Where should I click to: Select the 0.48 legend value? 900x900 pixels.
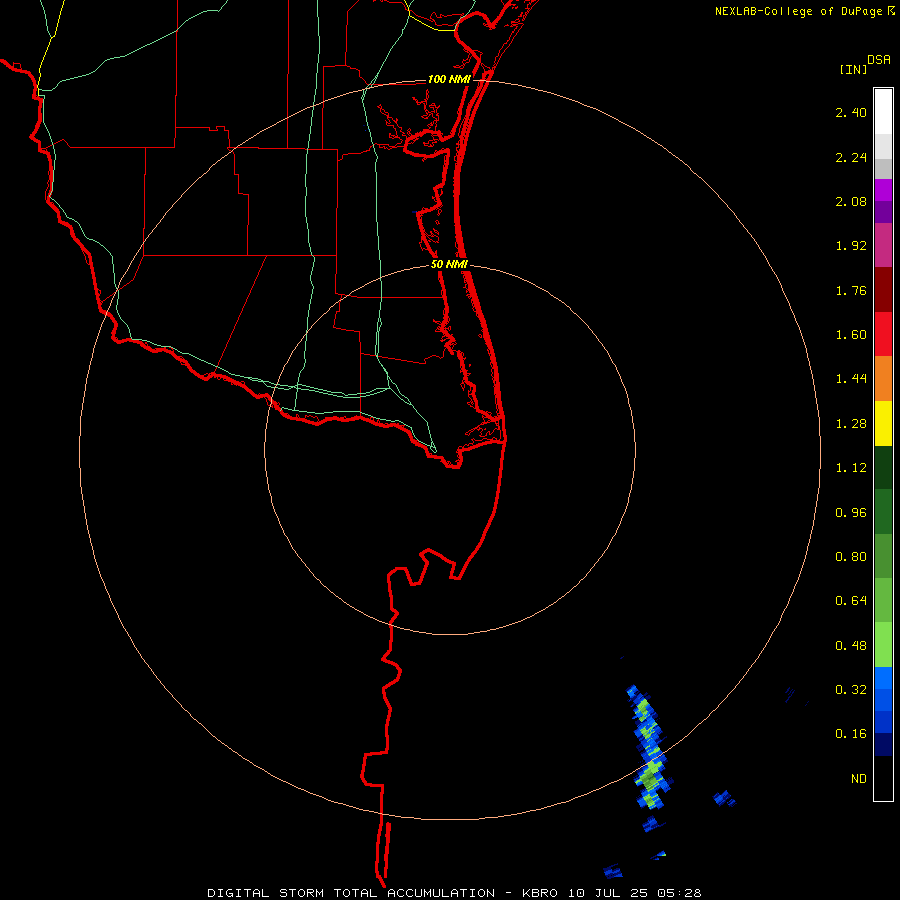pos(851,646)
